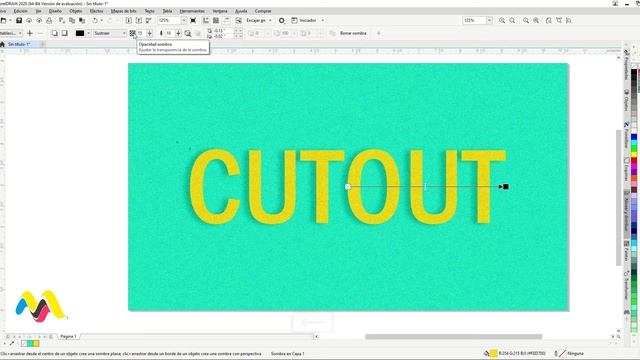
Task: Toggle show rulers button
Action: [x=206, y=20]
